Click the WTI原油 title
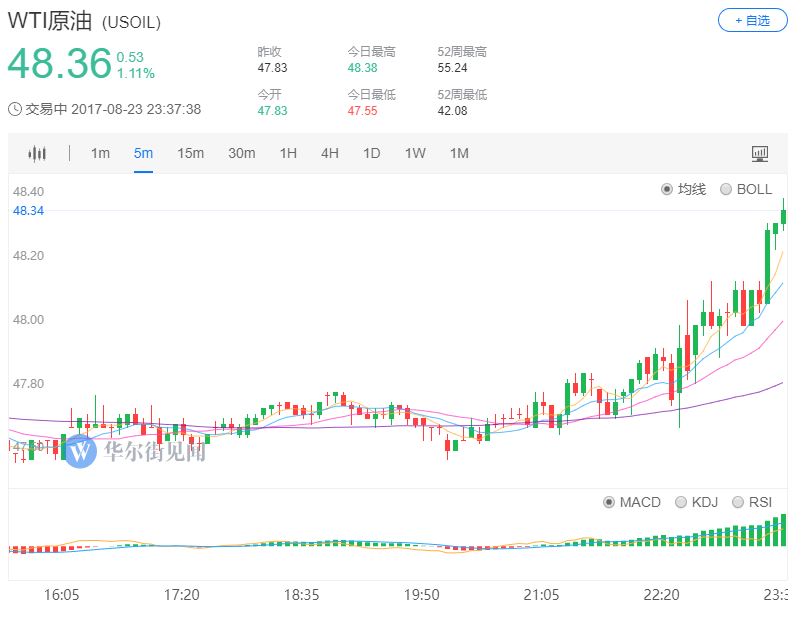This screenshot has height=617, width=801. [50, 21]
